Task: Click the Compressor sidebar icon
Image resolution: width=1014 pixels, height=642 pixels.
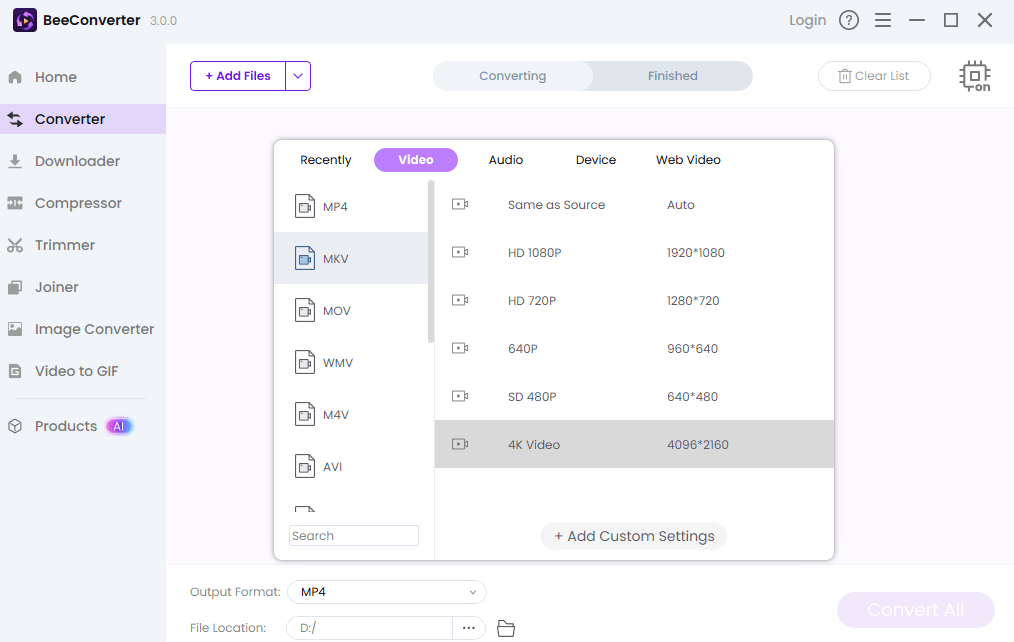Action: click(x=15, y=203)
